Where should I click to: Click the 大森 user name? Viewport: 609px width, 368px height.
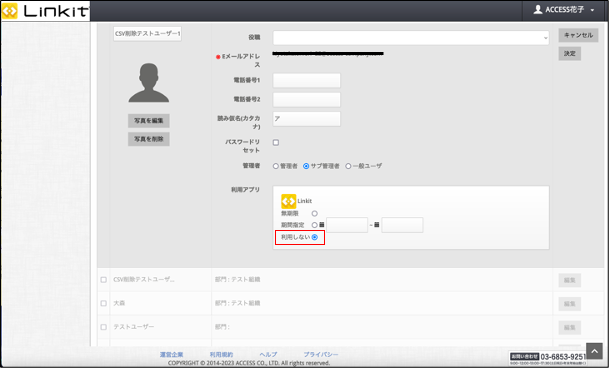point(119,303)
